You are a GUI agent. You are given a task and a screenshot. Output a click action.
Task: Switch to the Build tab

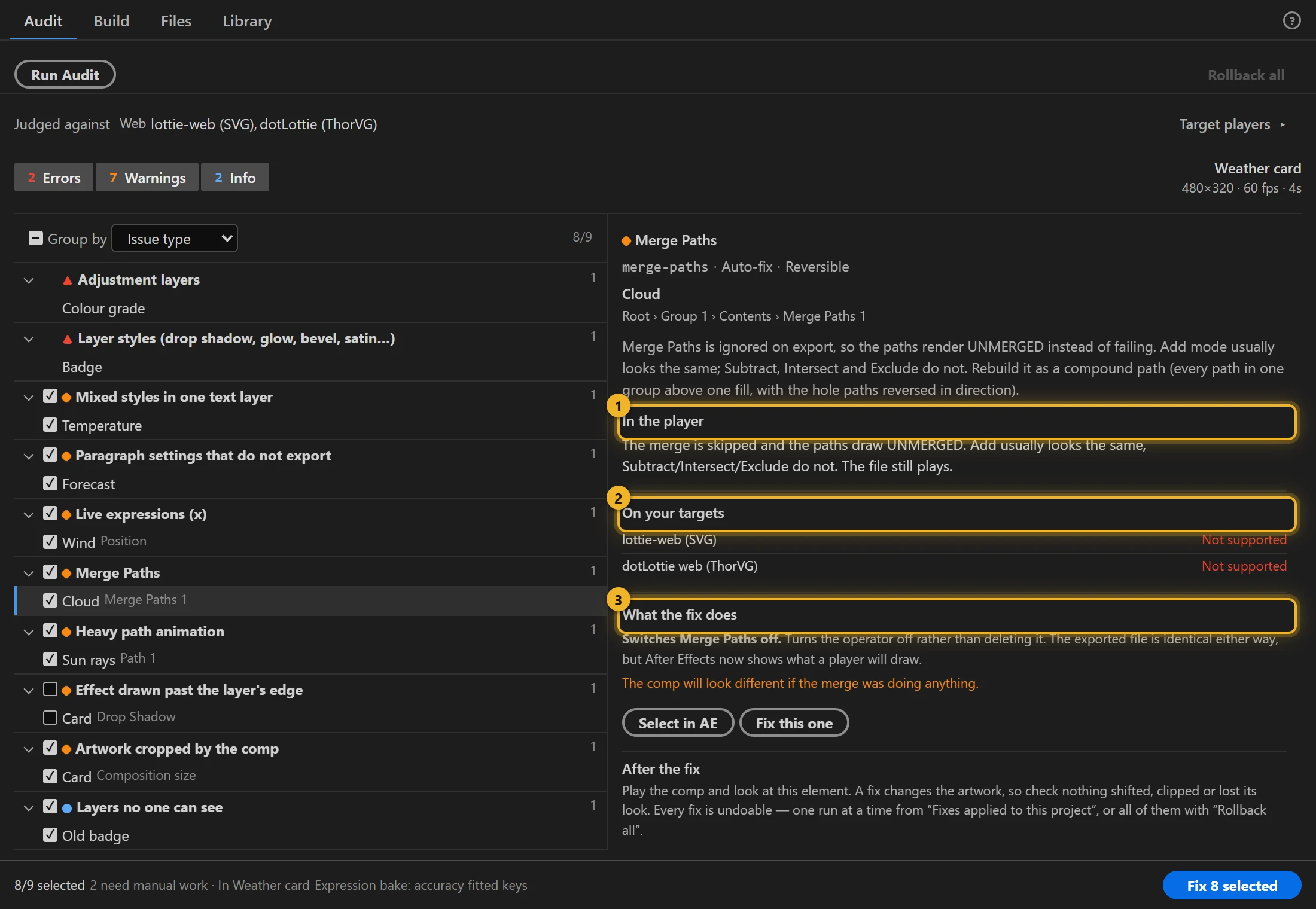point(111,21)
